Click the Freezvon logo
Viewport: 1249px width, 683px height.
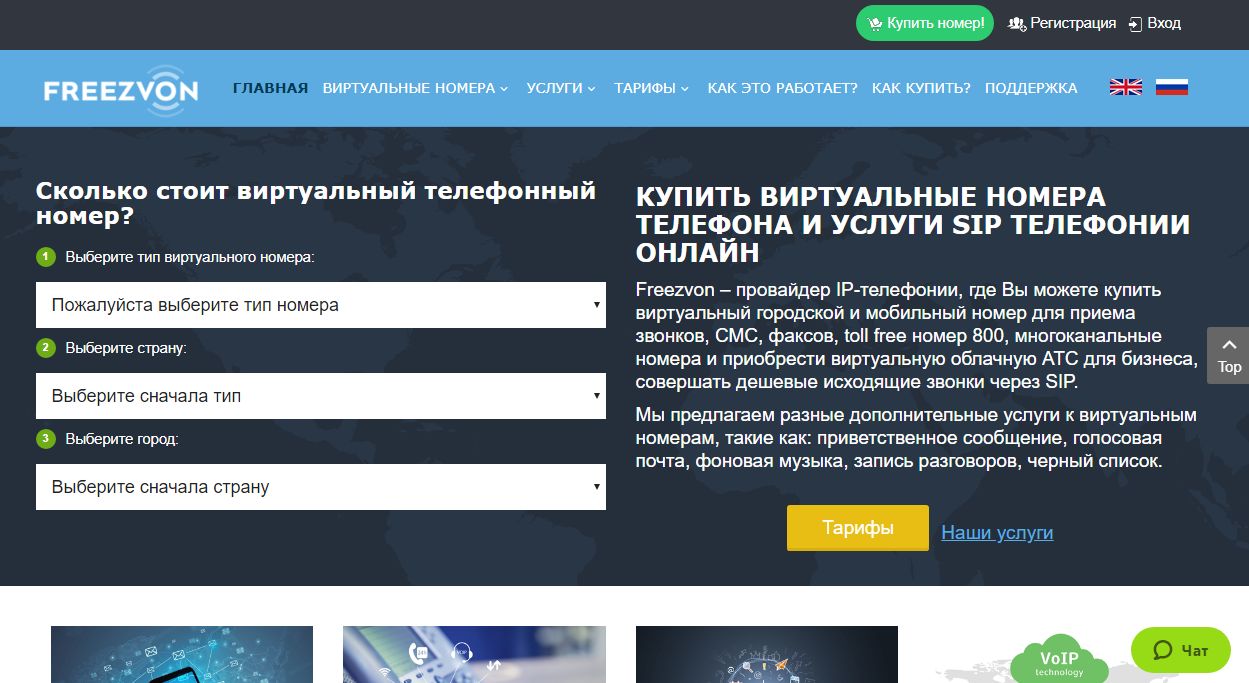click(121, 89)
